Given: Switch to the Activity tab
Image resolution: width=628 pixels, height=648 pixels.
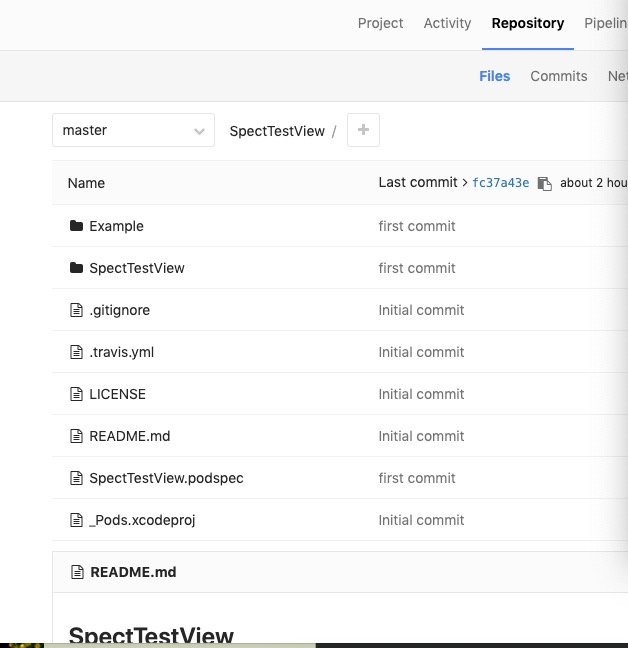Looking at the screenshot, I should point(447,23).
